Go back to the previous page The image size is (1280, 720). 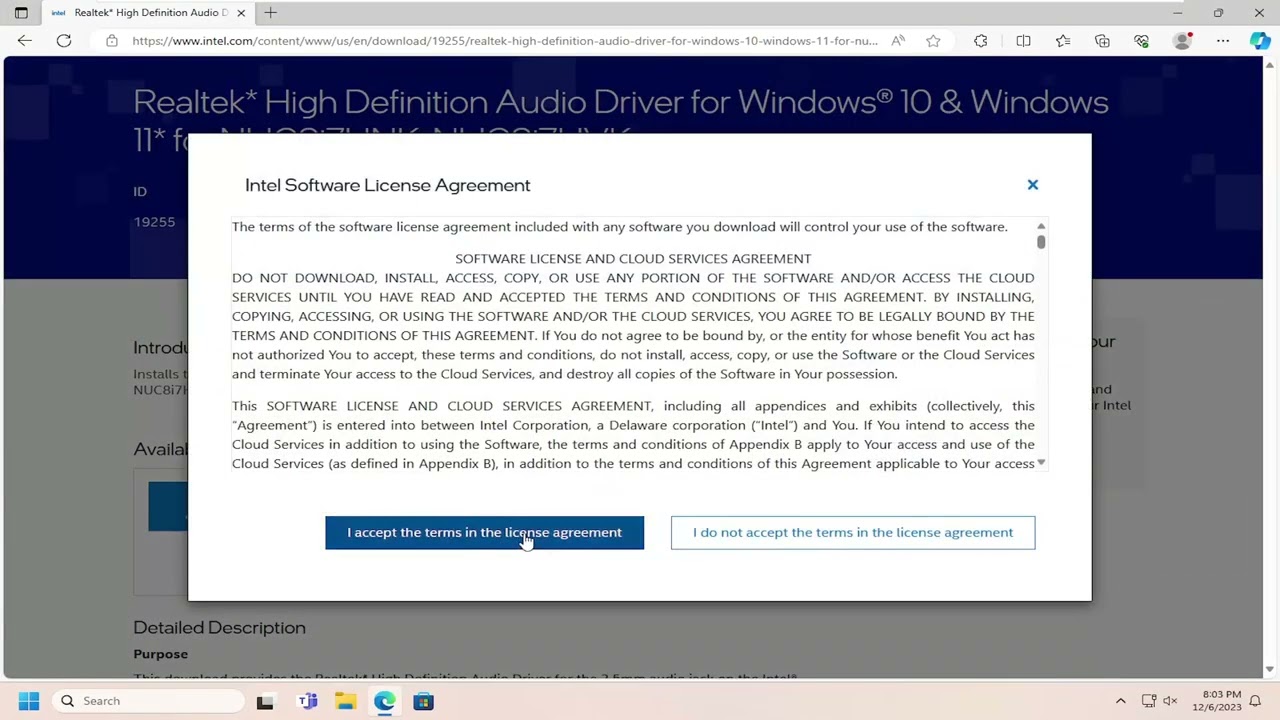(25, 41)
